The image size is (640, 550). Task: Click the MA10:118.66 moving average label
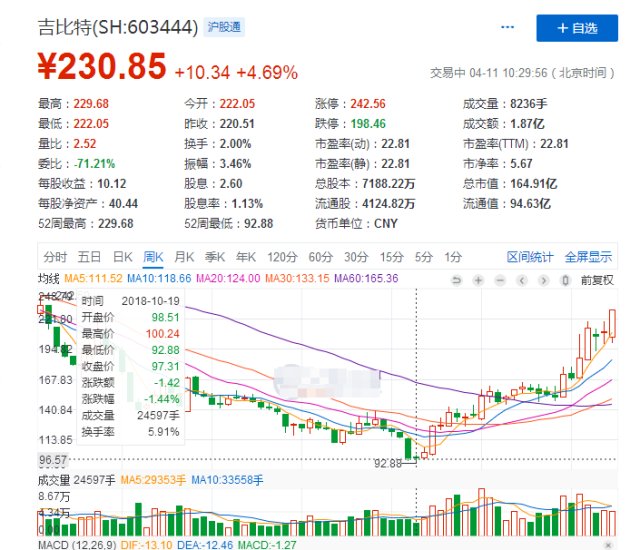click(x=159, y=279)
